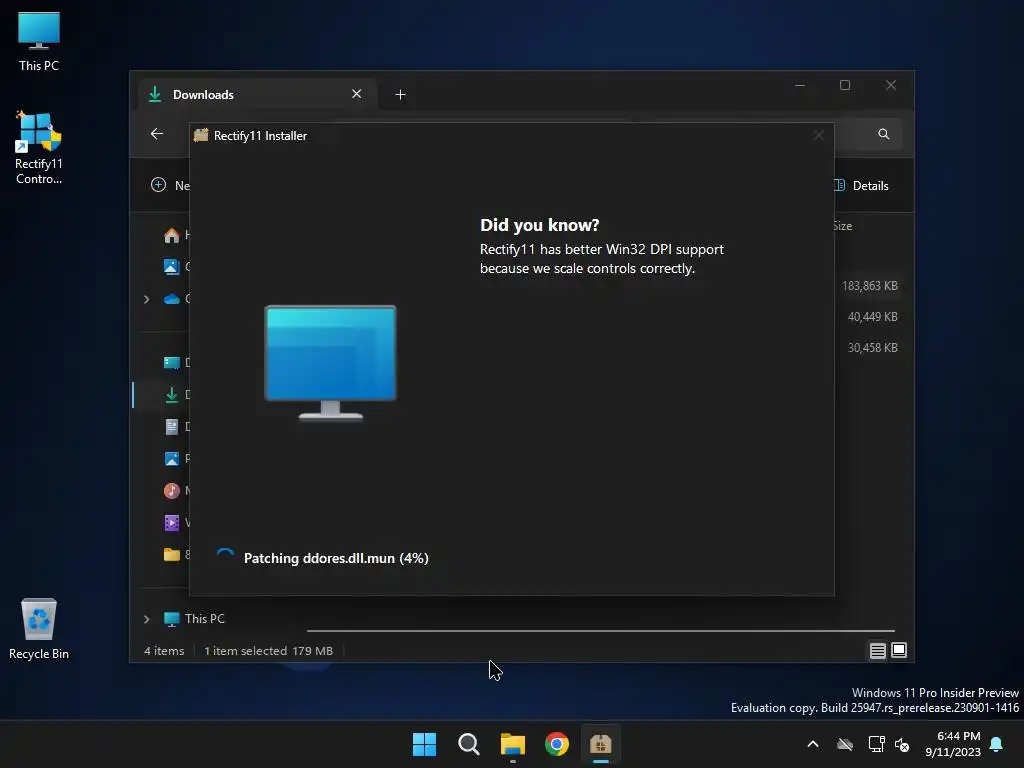Click the New button in File Explorer toolbar
1024x768 pixels.
click(x=170, y=185)
